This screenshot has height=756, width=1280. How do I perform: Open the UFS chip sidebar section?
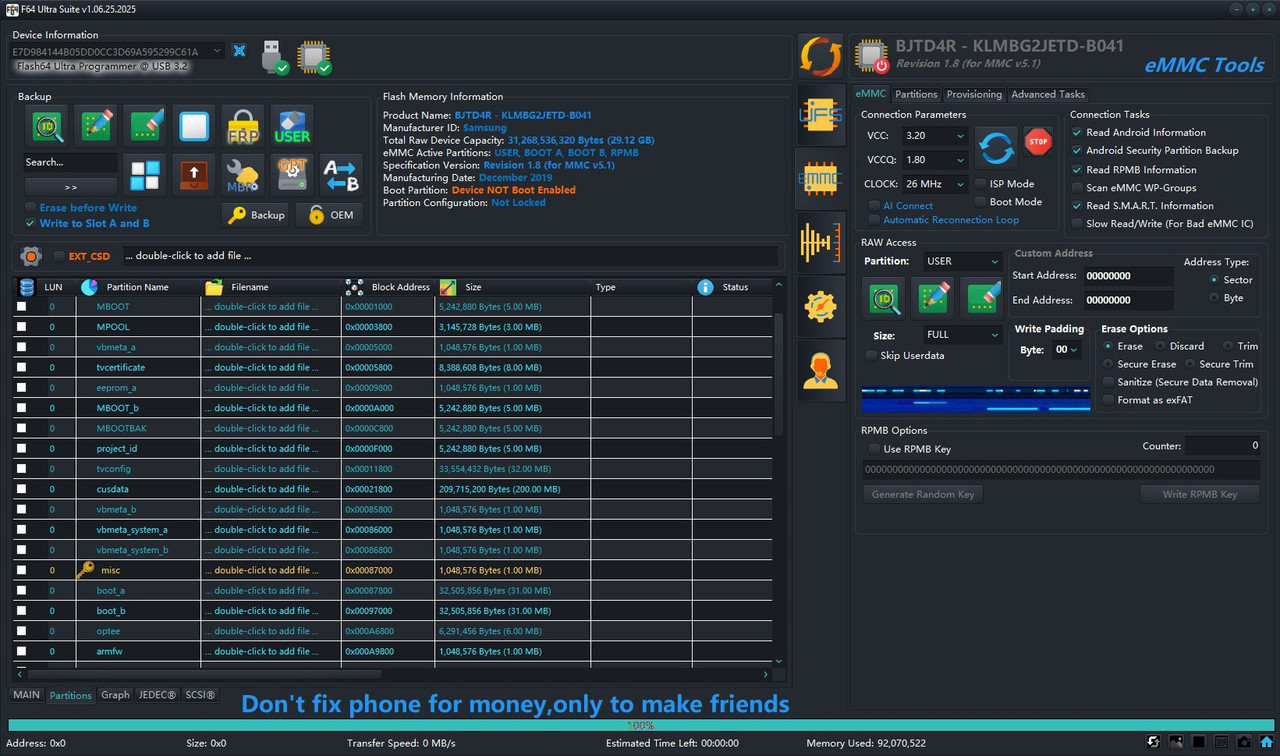[821, 115]
